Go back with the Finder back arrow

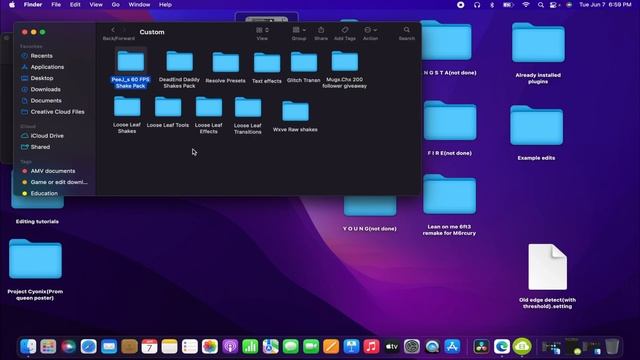tap(113, 30)
